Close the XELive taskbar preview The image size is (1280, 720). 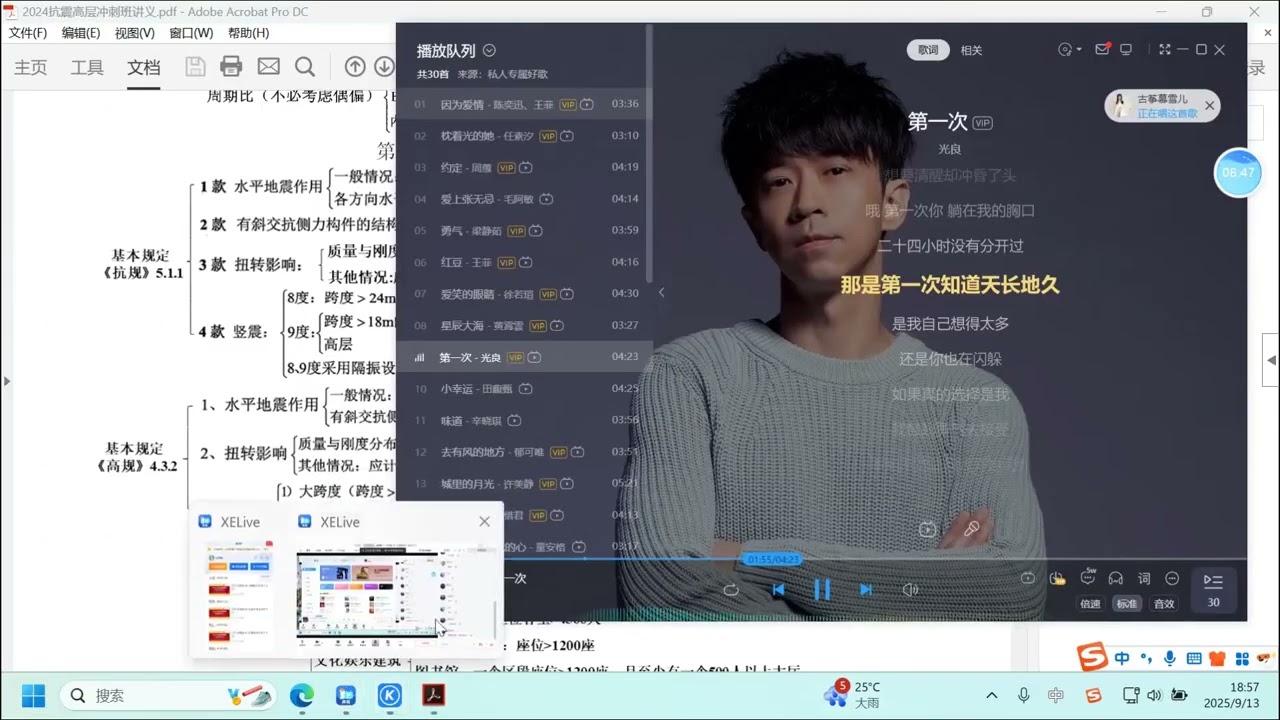tap(484, 521)
